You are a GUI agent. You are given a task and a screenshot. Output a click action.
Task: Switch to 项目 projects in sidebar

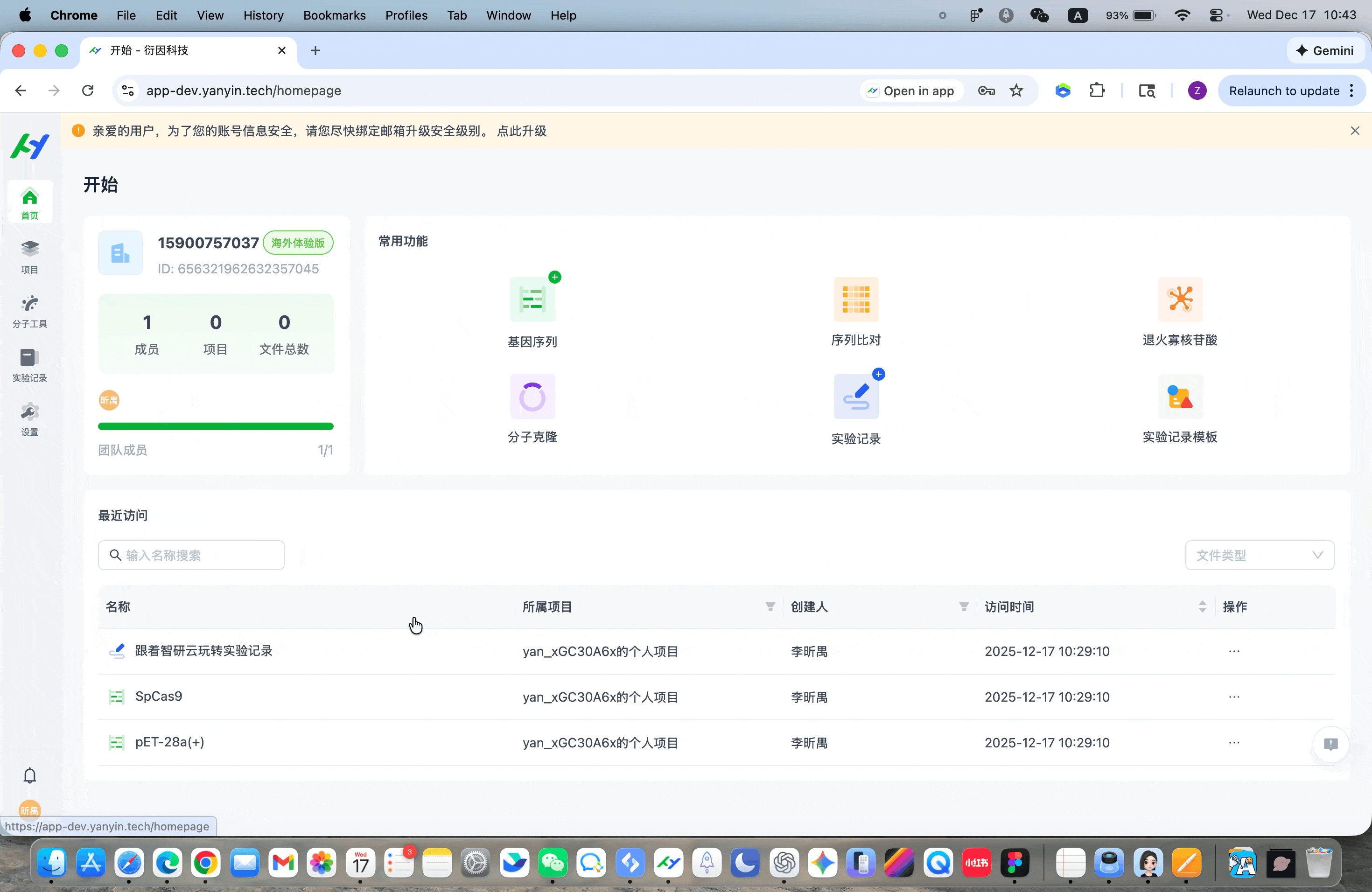click(x=30, y=257)
